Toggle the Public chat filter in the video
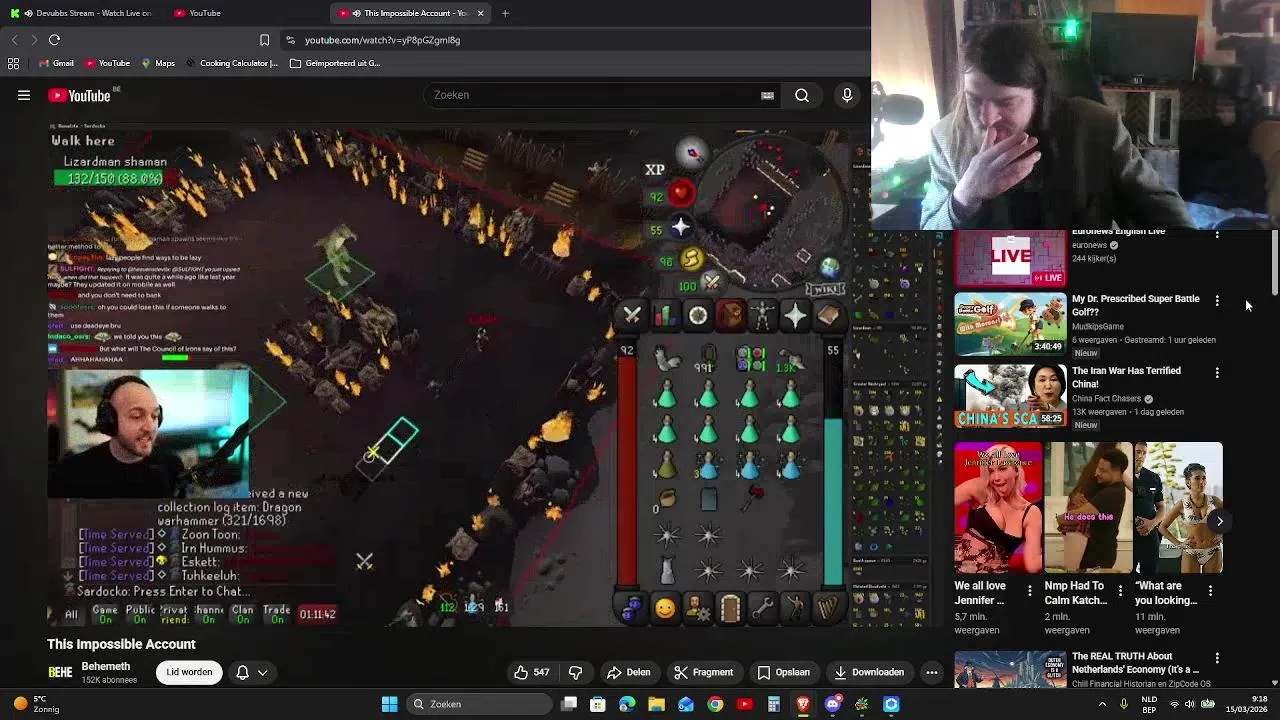The image size is (1280, 720). coord(140,614)
